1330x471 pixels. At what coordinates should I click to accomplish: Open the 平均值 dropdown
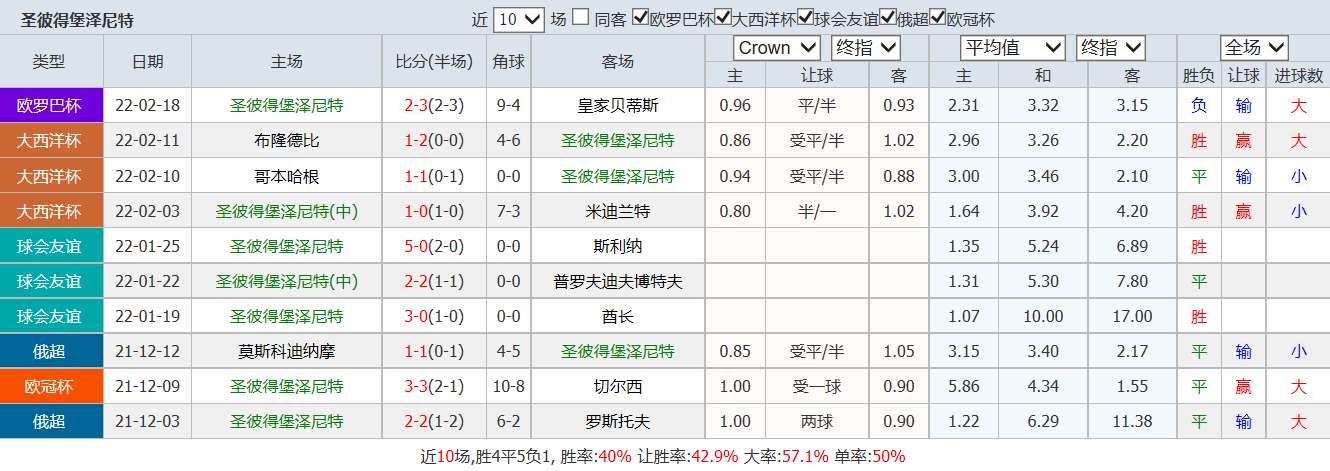tap(1013, 47)
